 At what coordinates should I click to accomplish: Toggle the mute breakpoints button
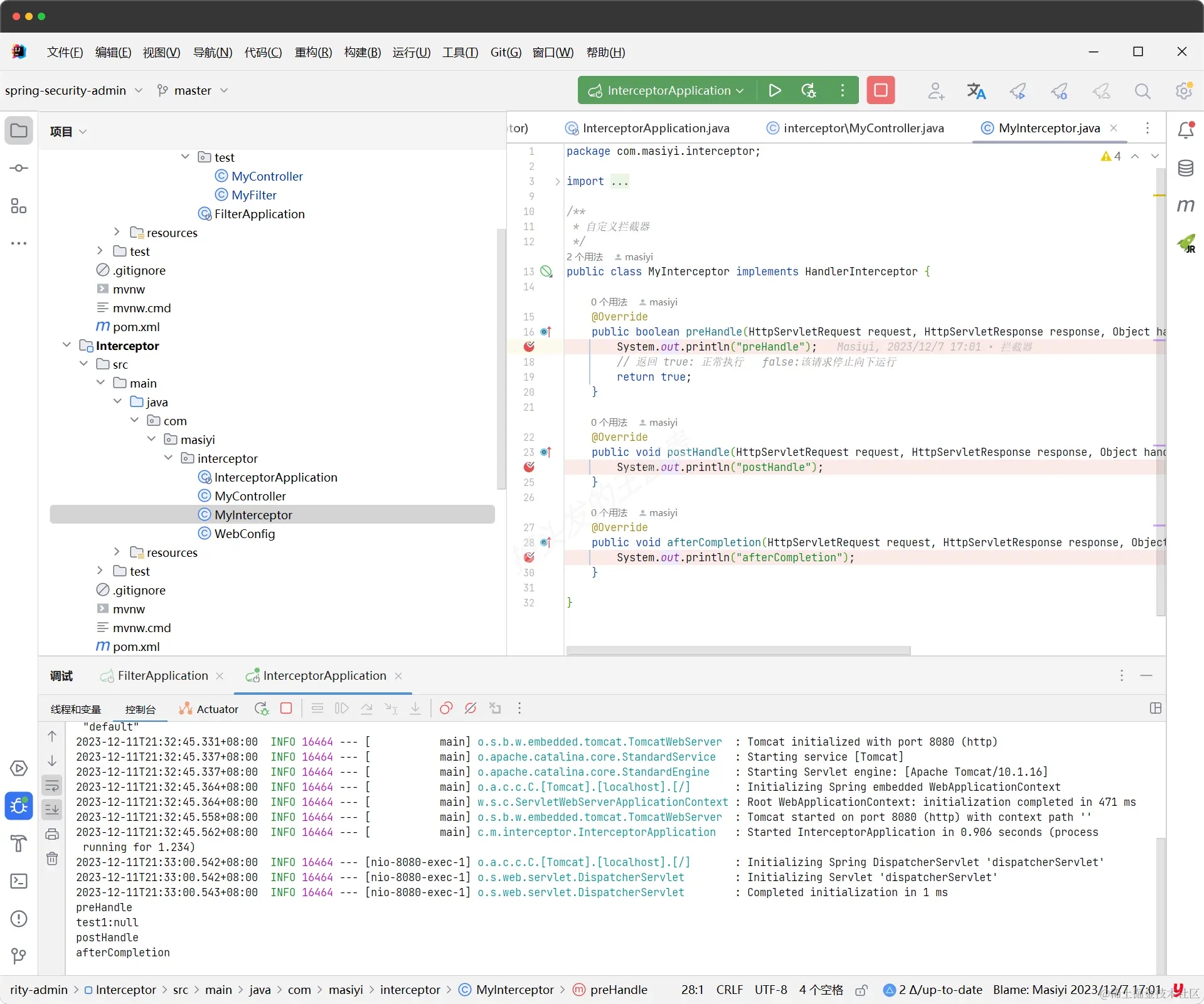coord(471,709)
